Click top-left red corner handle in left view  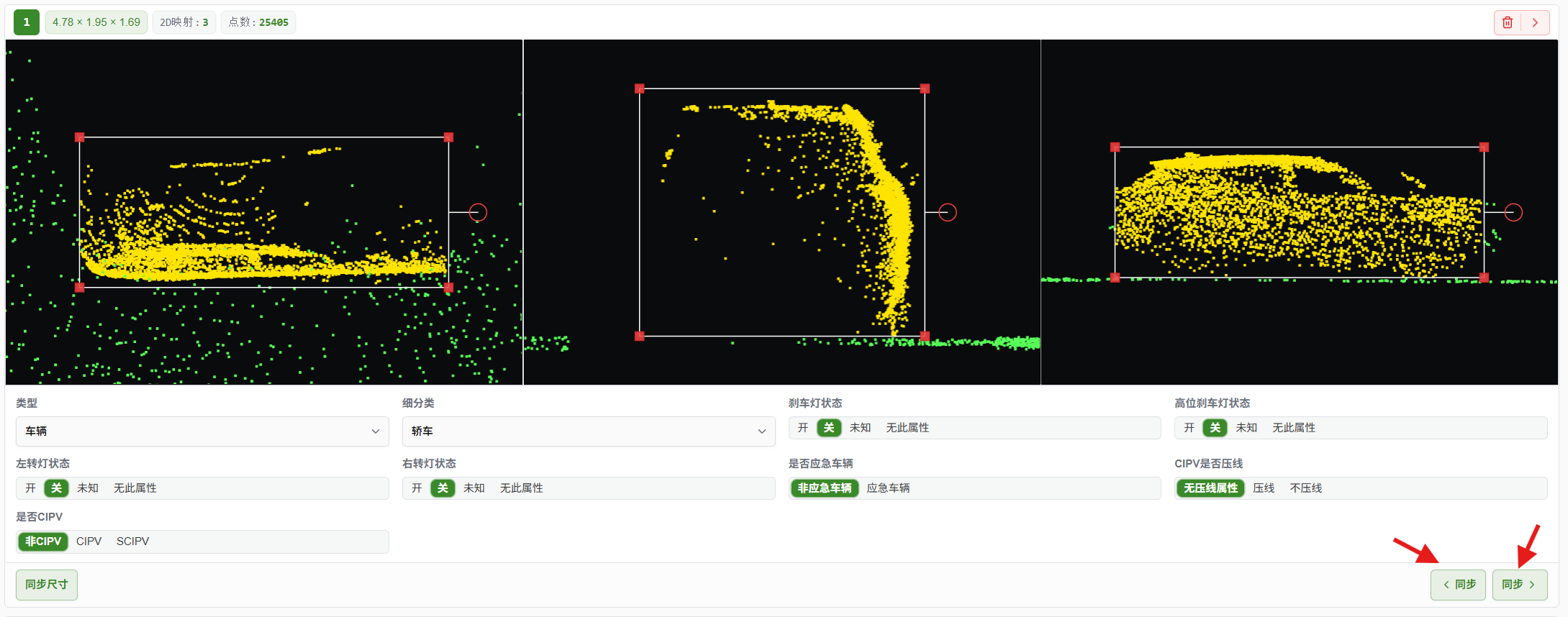tap(80, 137)
